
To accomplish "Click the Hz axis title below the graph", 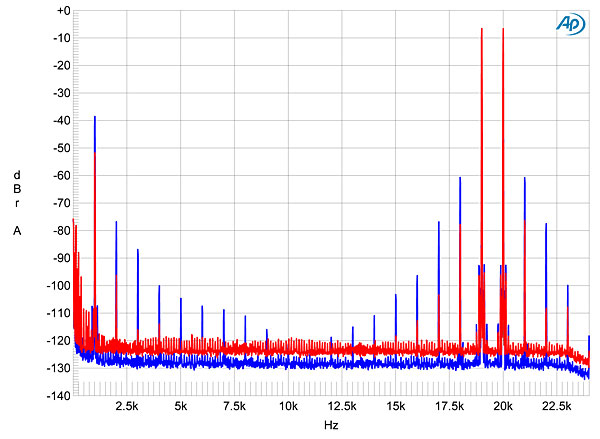I will [330, 425].
